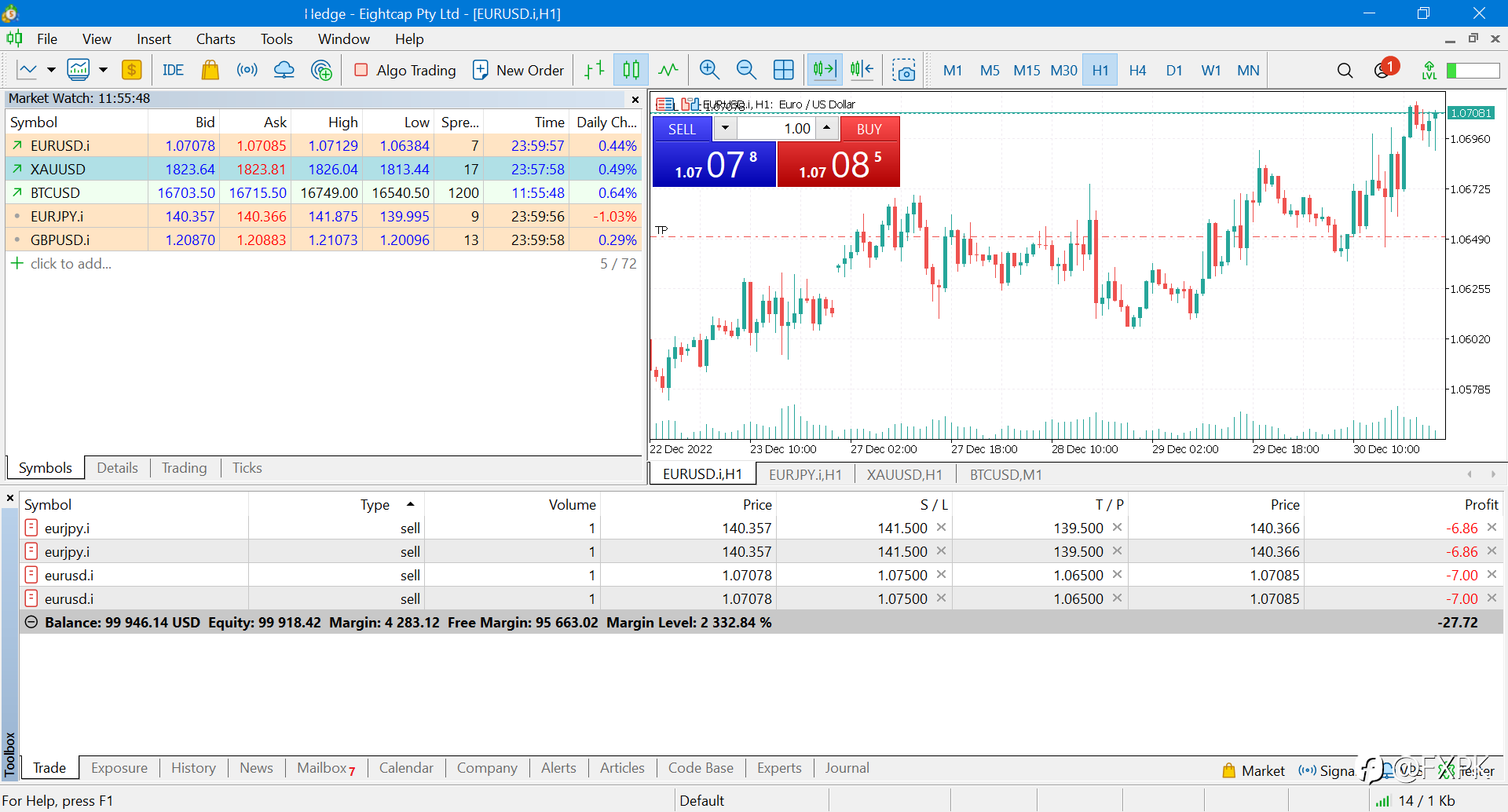Click the LVL account level icon
Image resolution: width=1508 pixels, height=812 pixels.
pyautogui.click(x=1429, y=70)
